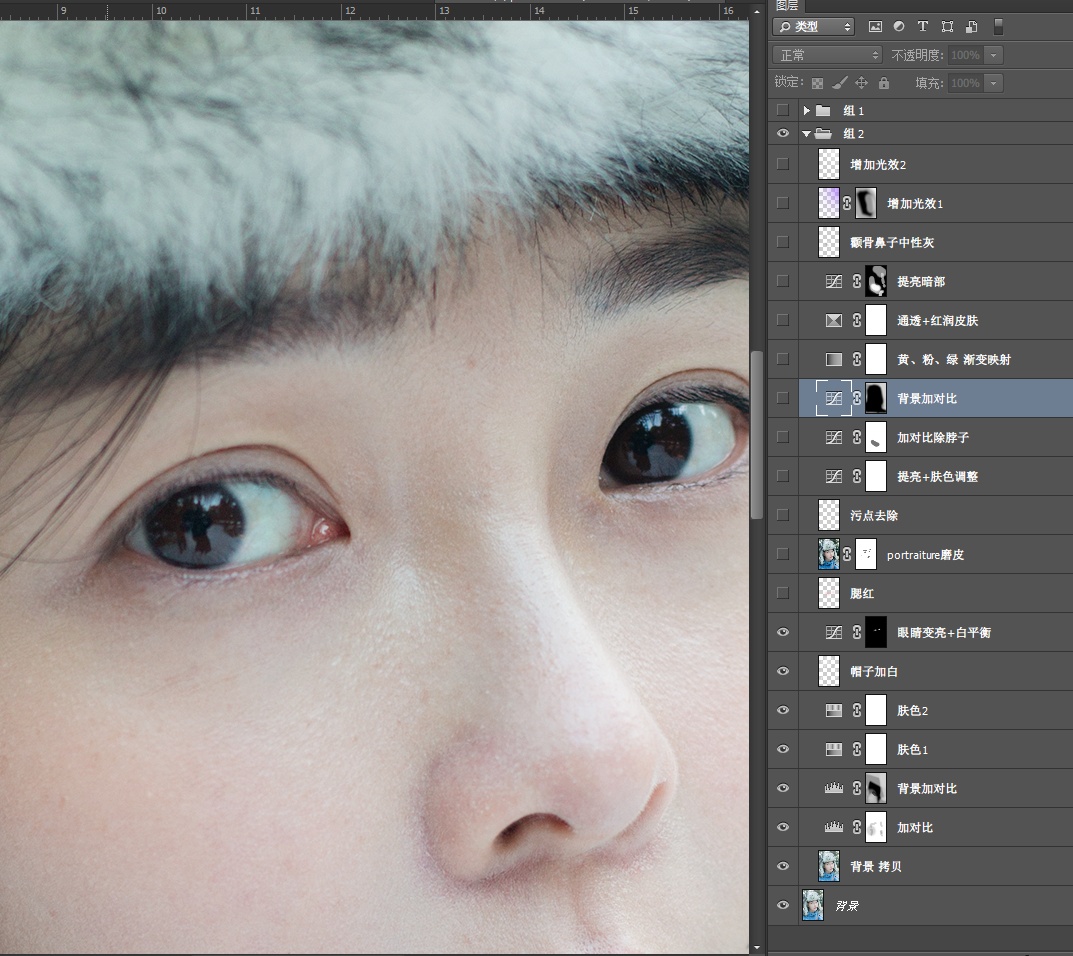Lock all padlock icon
Screen dimensions: 1073x956
pyautogui.click(x=884, y=83)
